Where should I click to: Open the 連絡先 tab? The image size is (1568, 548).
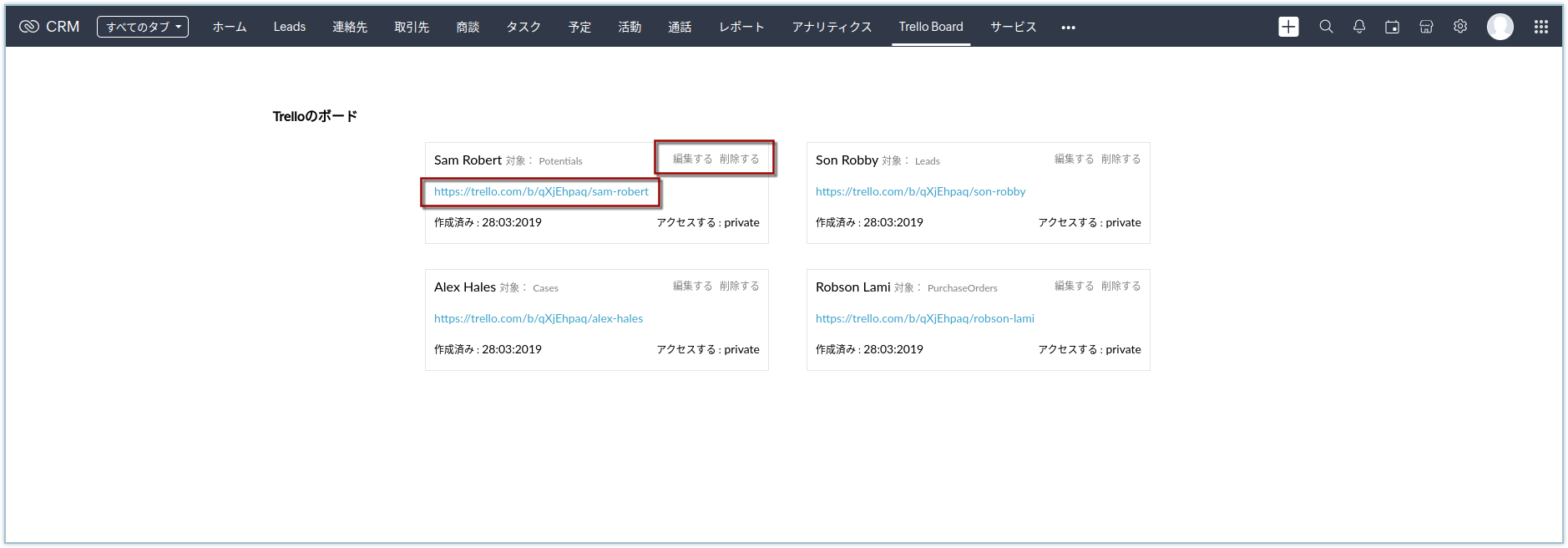point(350,27)
